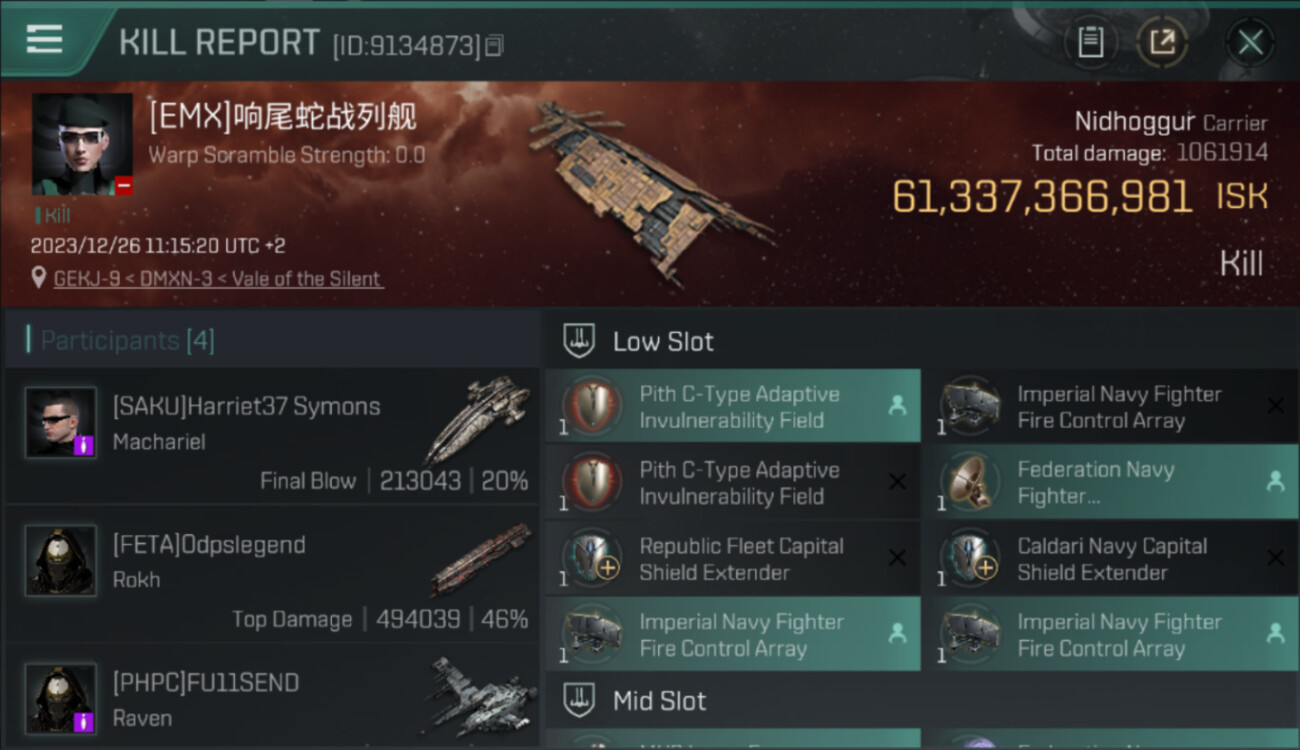View Odpslegend participant portrait
Image resolution: width=1300 pixels, height=750 pixels.
(61, 560)
